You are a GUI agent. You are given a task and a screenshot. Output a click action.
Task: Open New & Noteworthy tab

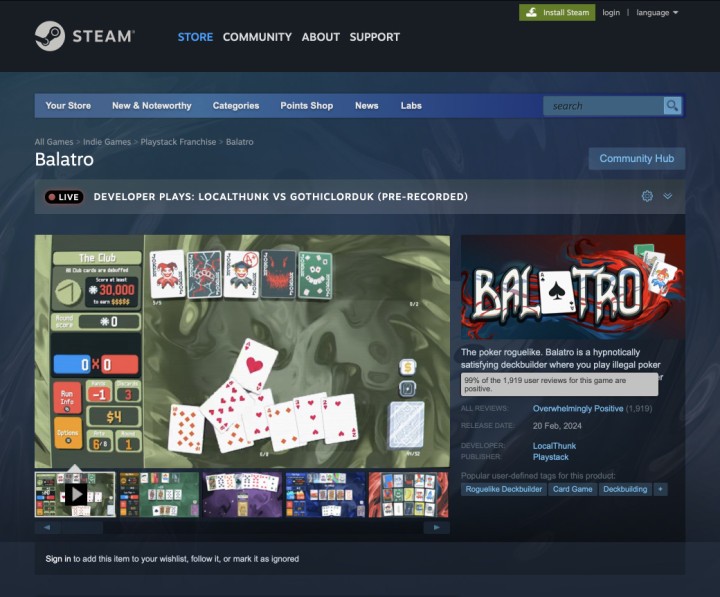coord(152,106)
